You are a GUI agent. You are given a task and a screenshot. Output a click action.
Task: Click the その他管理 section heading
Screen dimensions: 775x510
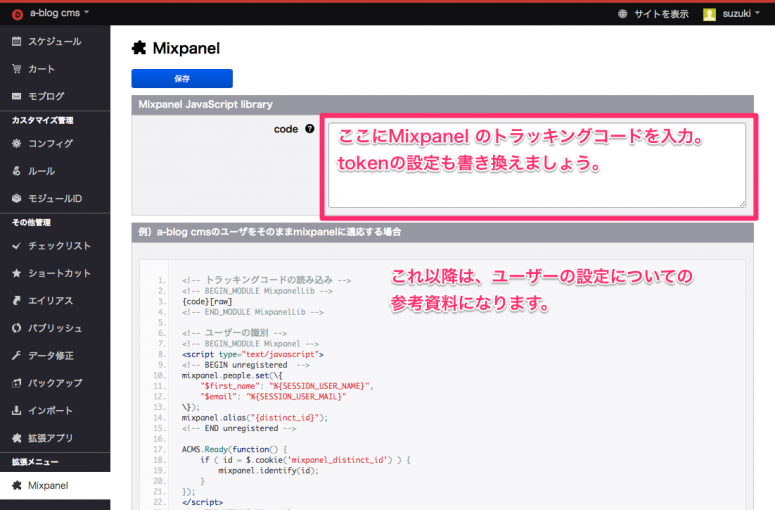(31, 223)
